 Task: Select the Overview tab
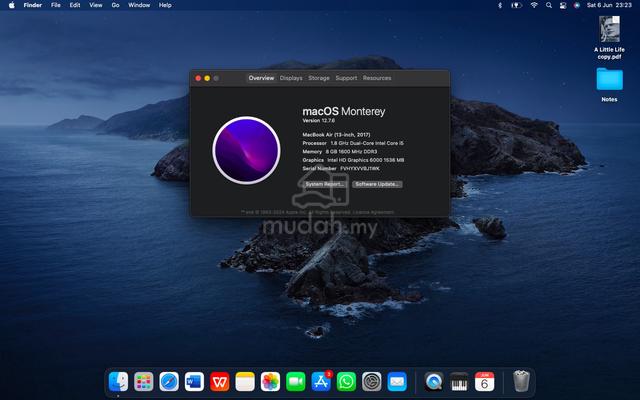(x=261, y=78)
